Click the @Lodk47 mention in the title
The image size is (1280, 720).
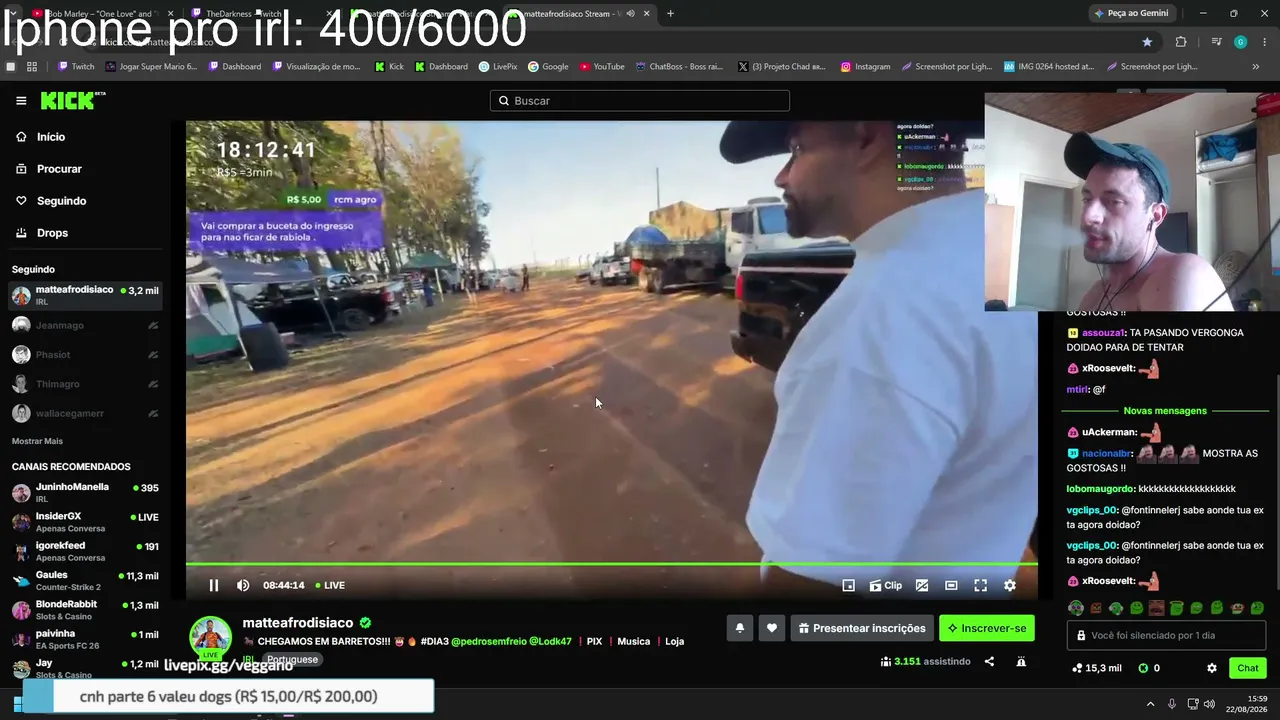tap(550, 642)
